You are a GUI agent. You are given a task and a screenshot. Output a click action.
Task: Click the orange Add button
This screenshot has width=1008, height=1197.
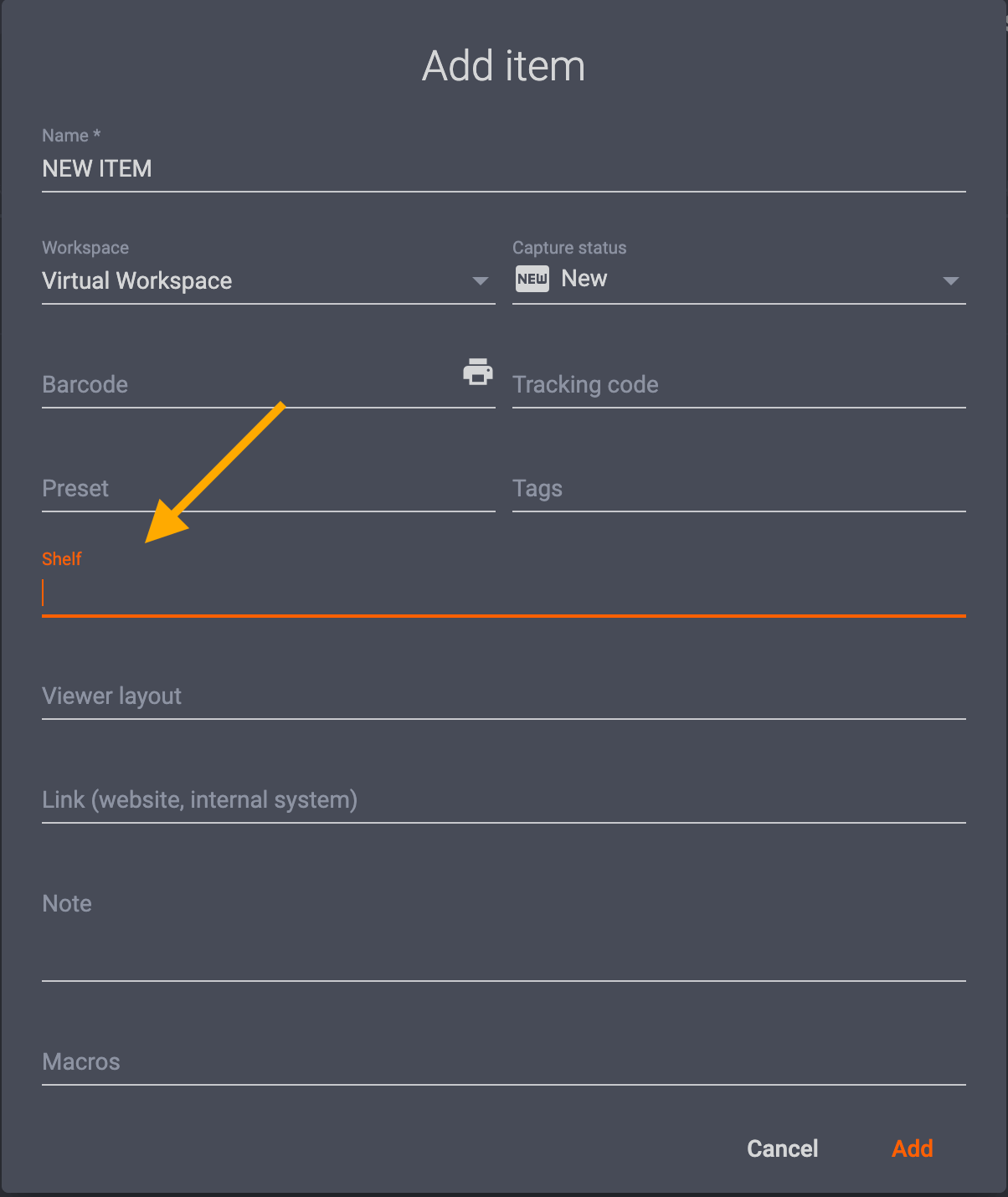tap(912, 1148)
